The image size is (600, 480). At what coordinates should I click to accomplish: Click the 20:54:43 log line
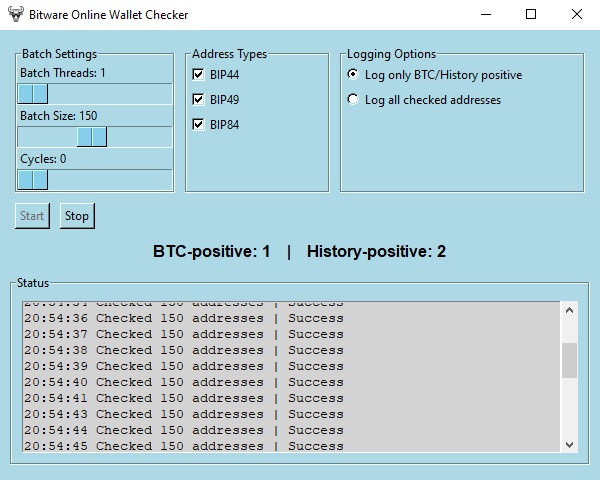tap(184, 415)
